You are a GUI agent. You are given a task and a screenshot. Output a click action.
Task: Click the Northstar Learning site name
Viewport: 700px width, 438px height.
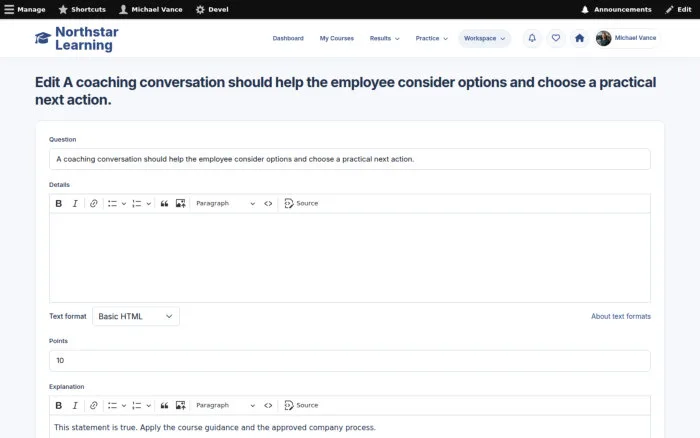[x=87, y=38]
